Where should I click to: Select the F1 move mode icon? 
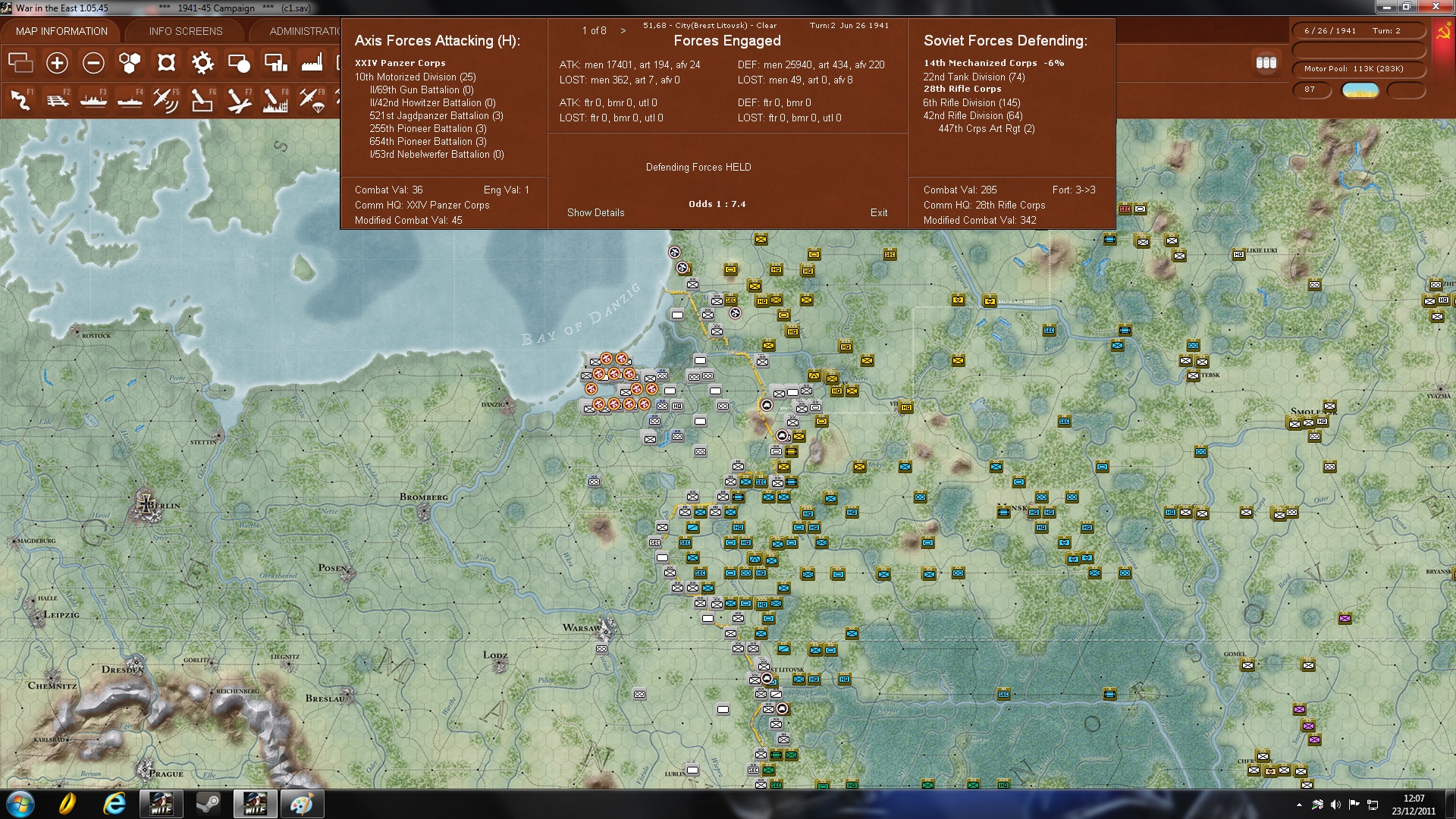click(20, 99)
